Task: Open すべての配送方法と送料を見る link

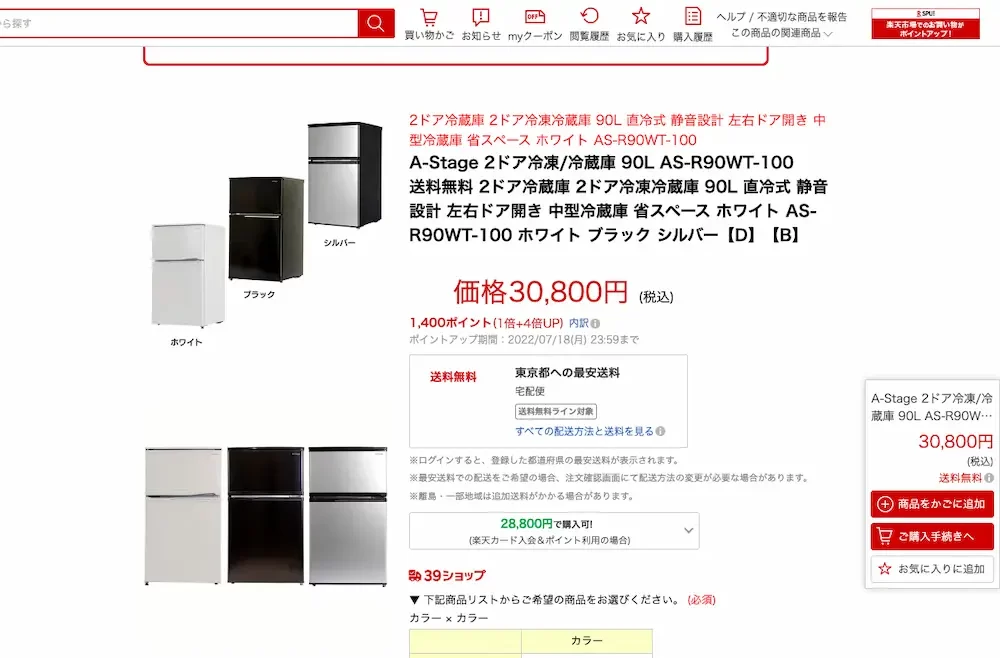Action: pyautogui.click(x=585, y=431)
